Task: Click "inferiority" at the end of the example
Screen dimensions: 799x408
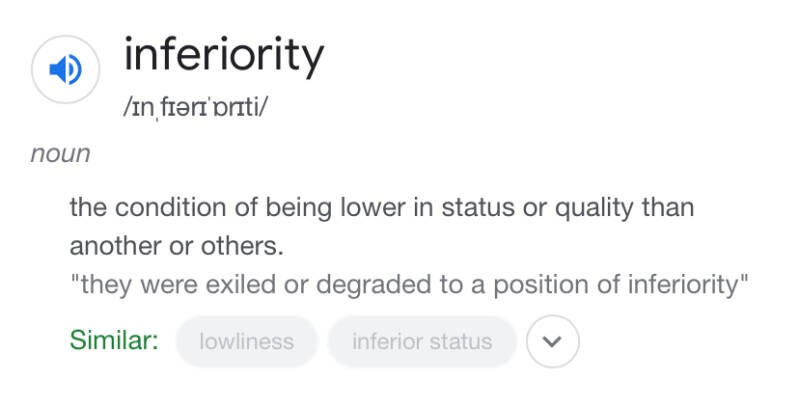Action: 672,284
